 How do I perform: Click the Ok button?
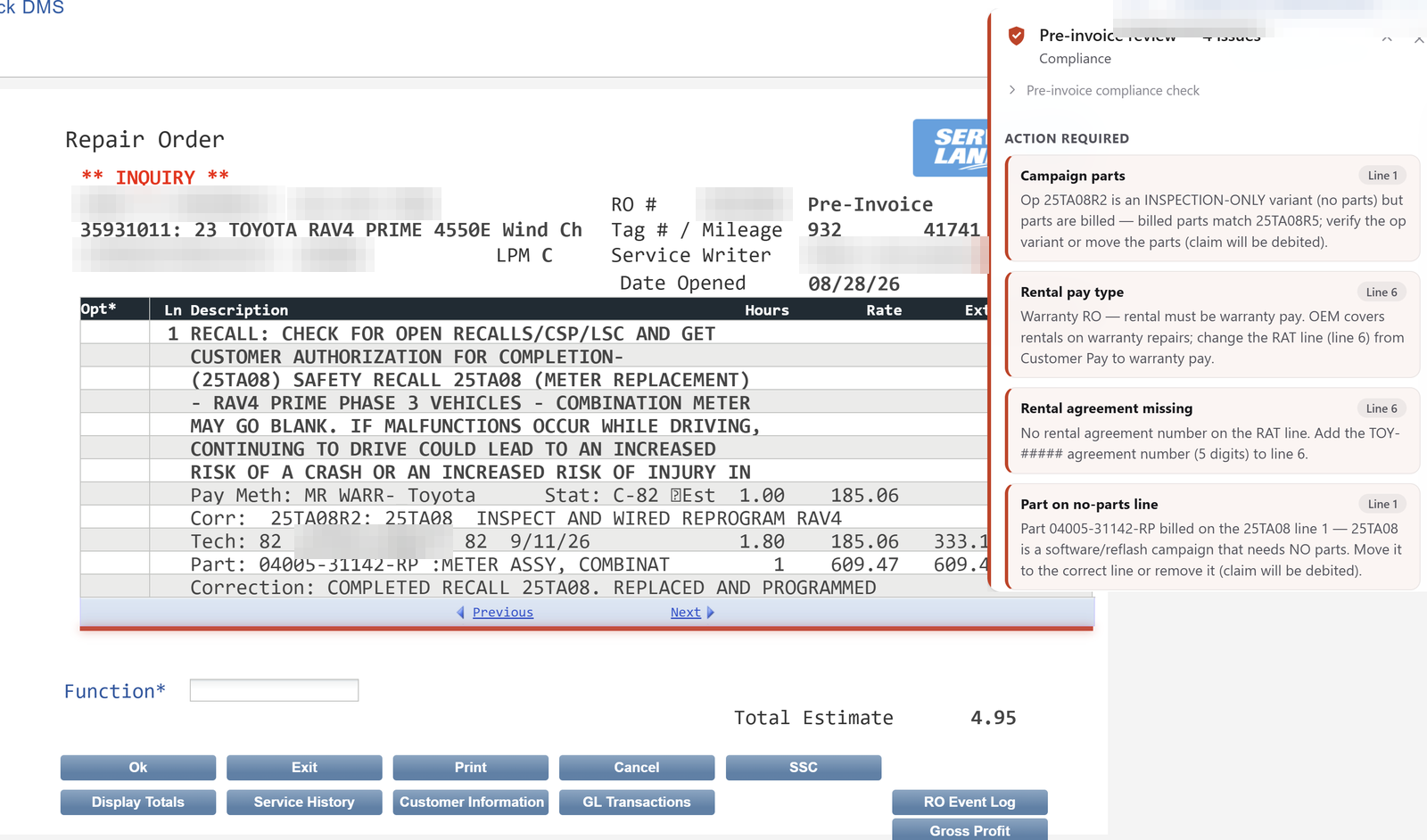point(138,768)
